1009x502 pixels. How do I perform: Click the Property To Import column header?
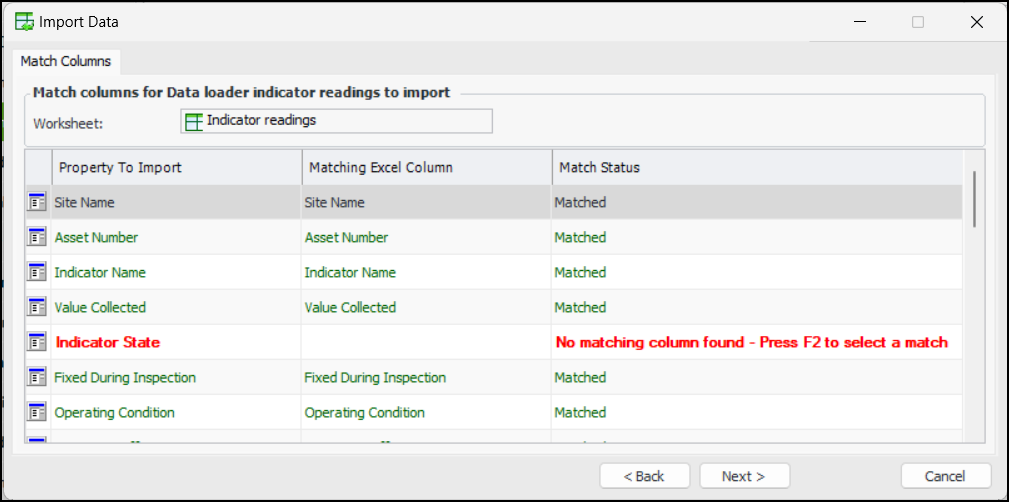(x=176, y=167)
